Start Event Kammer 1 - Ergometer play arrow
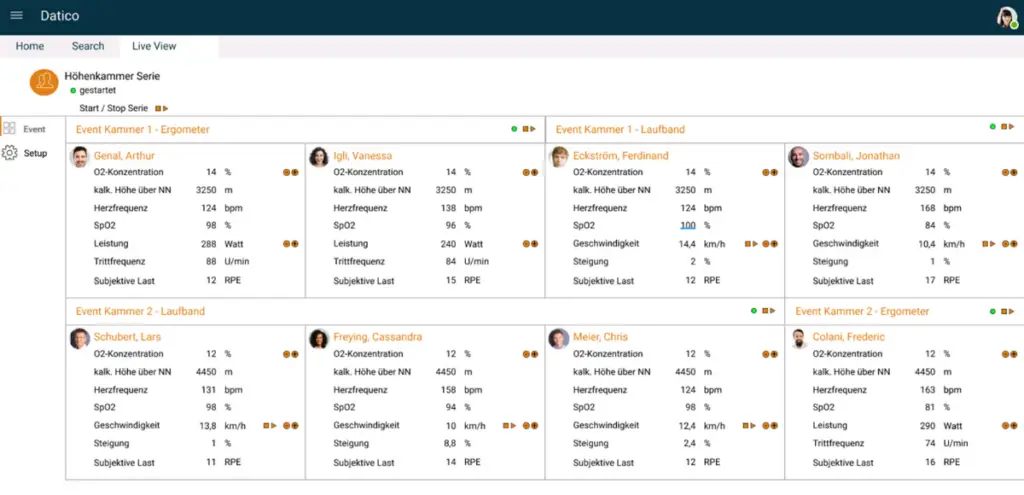1024x495 pixels. point(533,129)
